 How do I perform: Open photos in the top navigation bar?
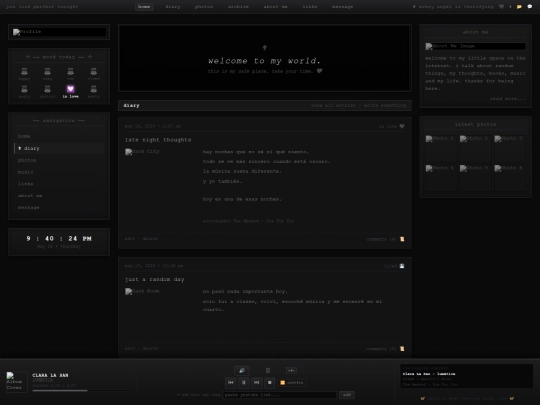pos(204,7)
